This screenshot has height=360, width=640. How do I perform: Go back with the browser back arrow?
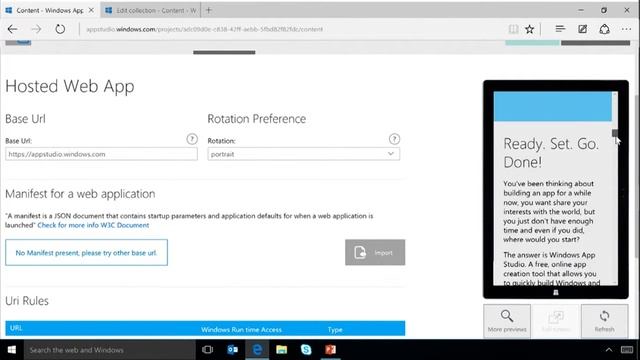click(12, 29)
